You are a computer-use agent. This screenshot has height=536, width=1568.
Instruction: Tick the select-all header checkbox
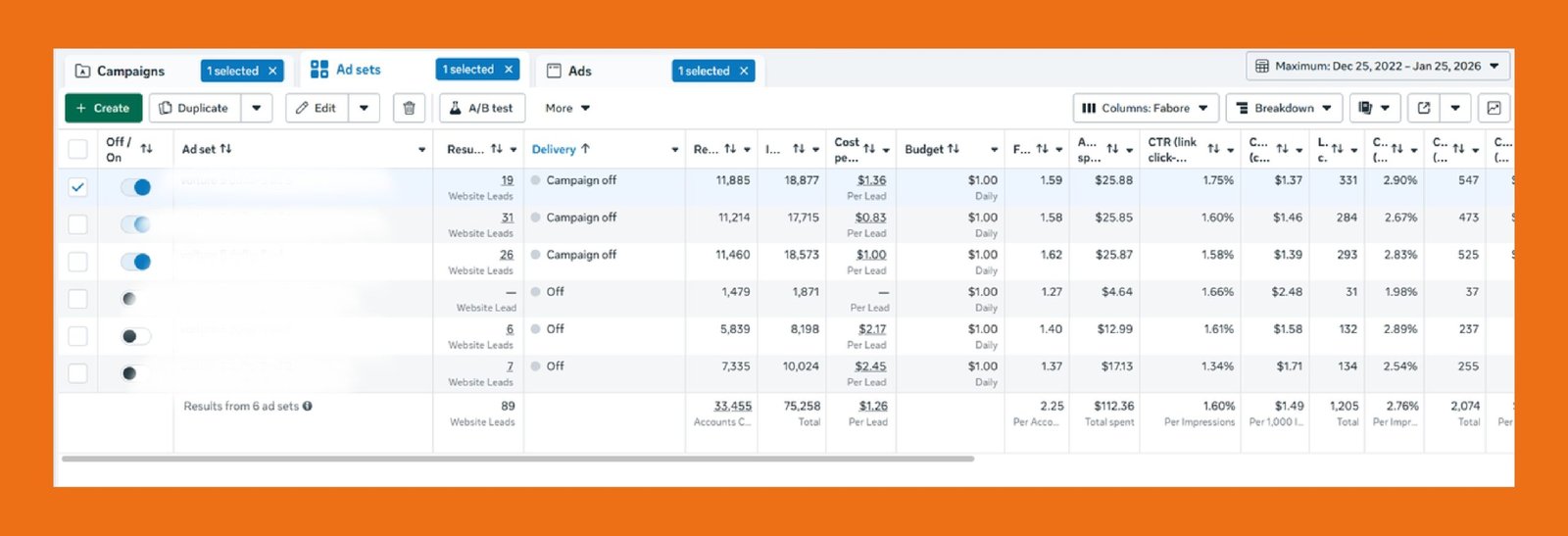tap(77, 149)
